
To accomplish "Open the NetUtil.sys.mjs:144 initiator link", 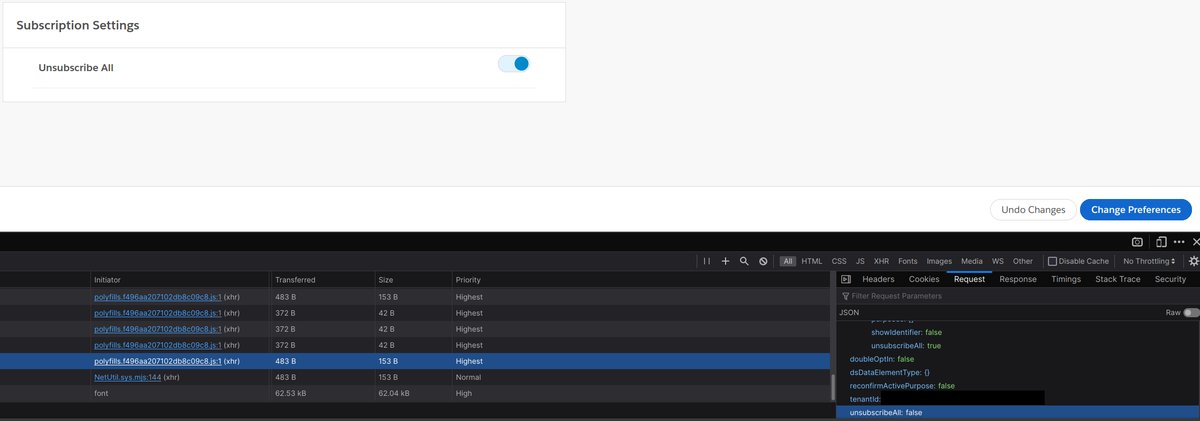I will coord(125,377).
